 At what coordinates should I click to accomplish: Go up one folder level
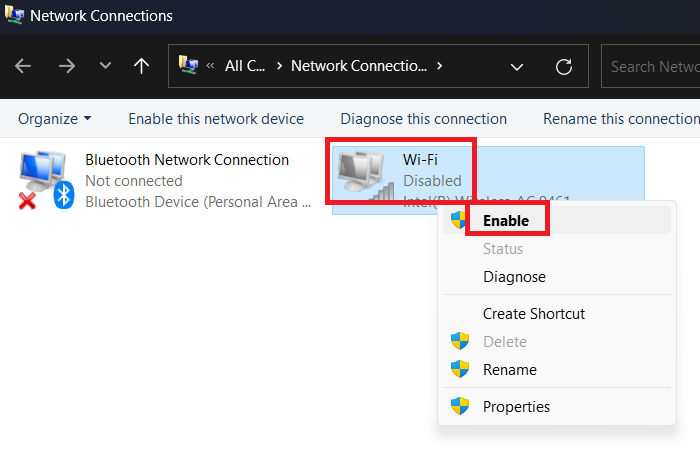[142, 67]
